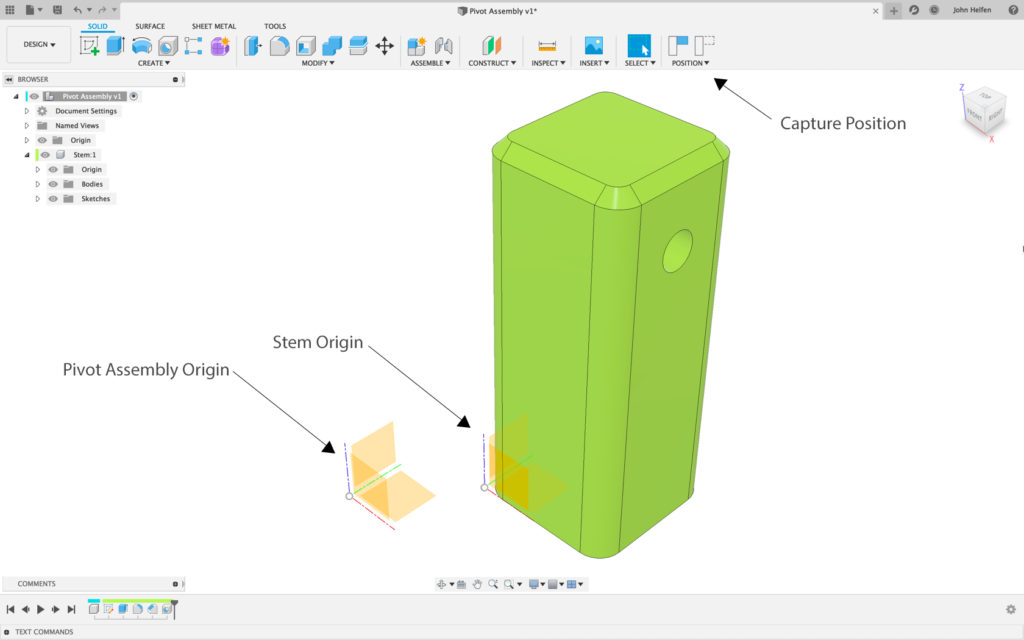Select the New Component tool

pos(418,46)
